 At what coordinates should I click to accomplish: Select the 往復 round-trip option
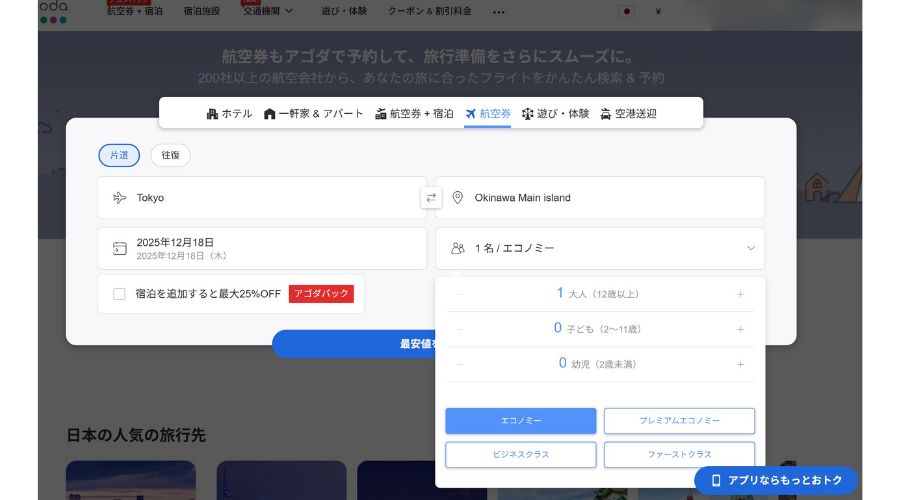coord(170,155)
